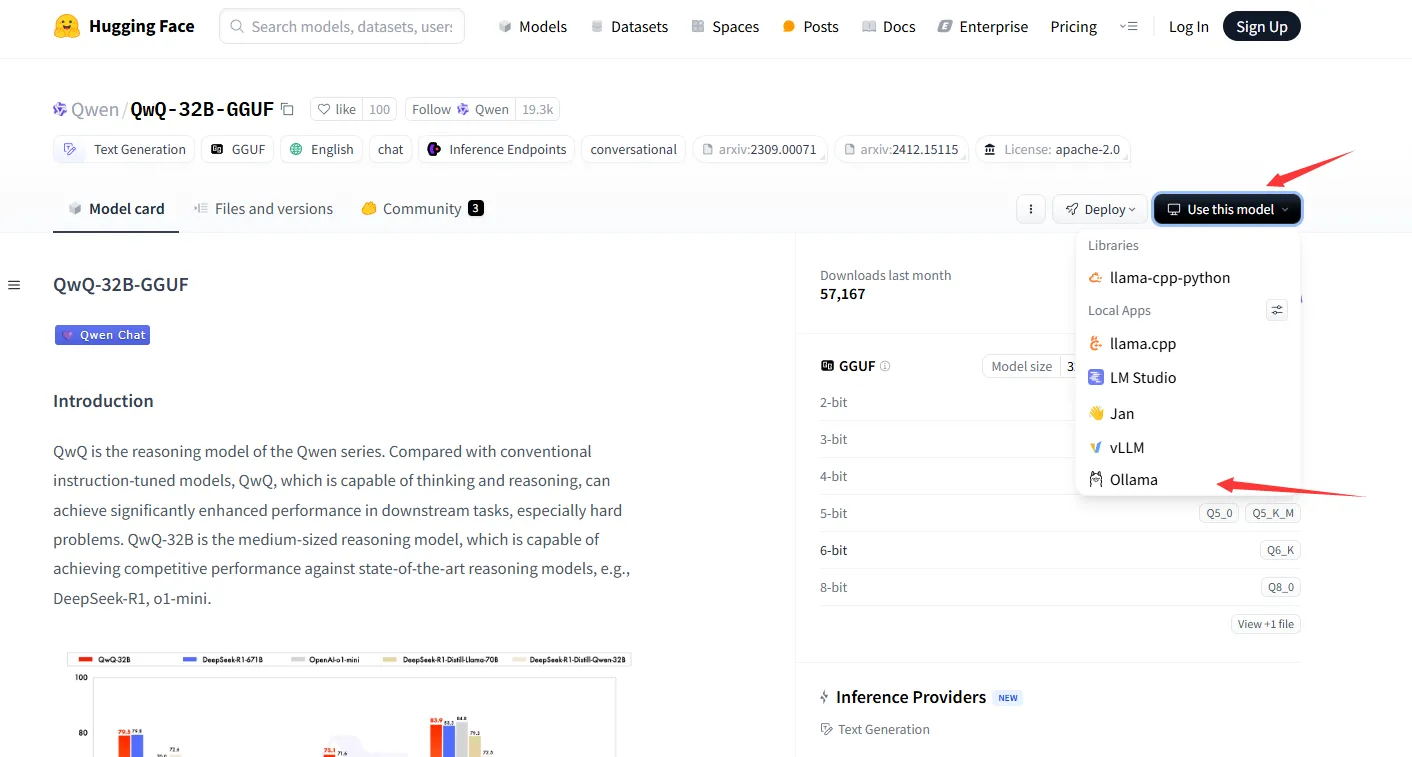Click the '57,167' downloads value

click(x=843, y=294)
